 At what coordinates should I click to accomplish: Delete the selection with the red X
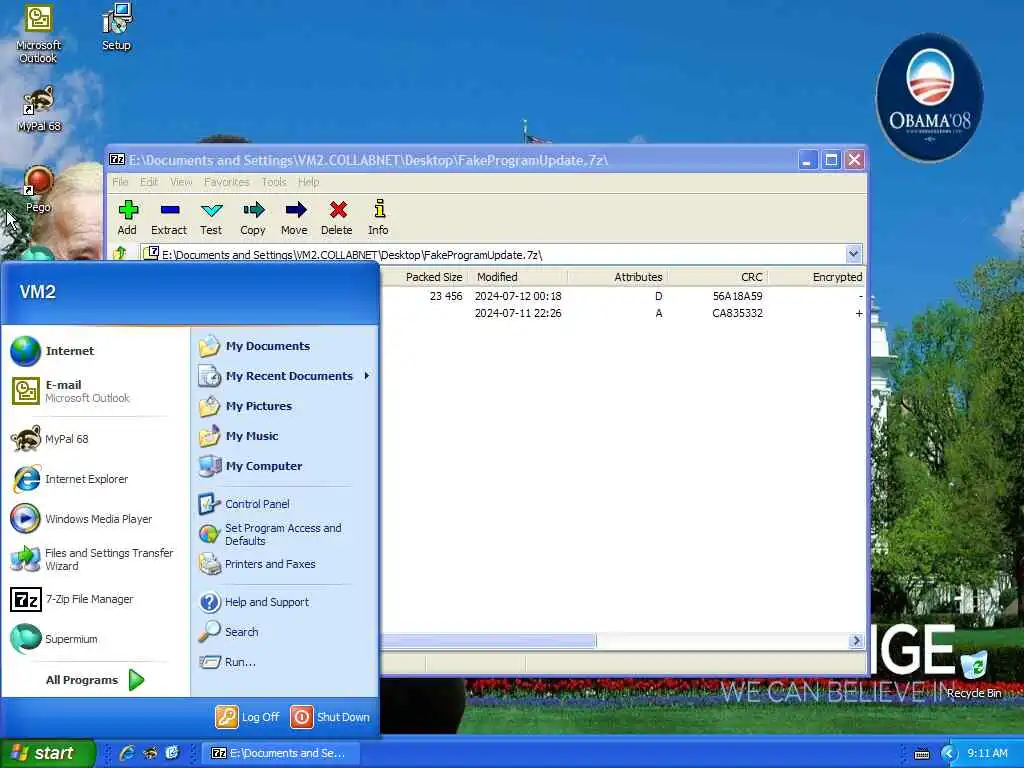337,217
